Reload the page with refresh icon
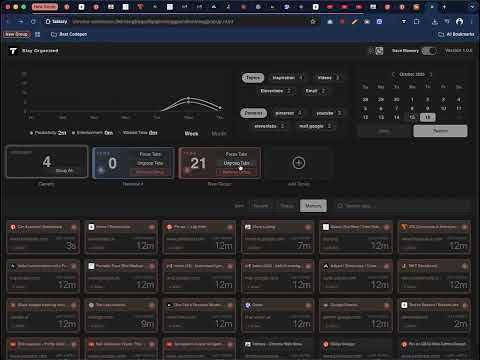 click(33, 22)
